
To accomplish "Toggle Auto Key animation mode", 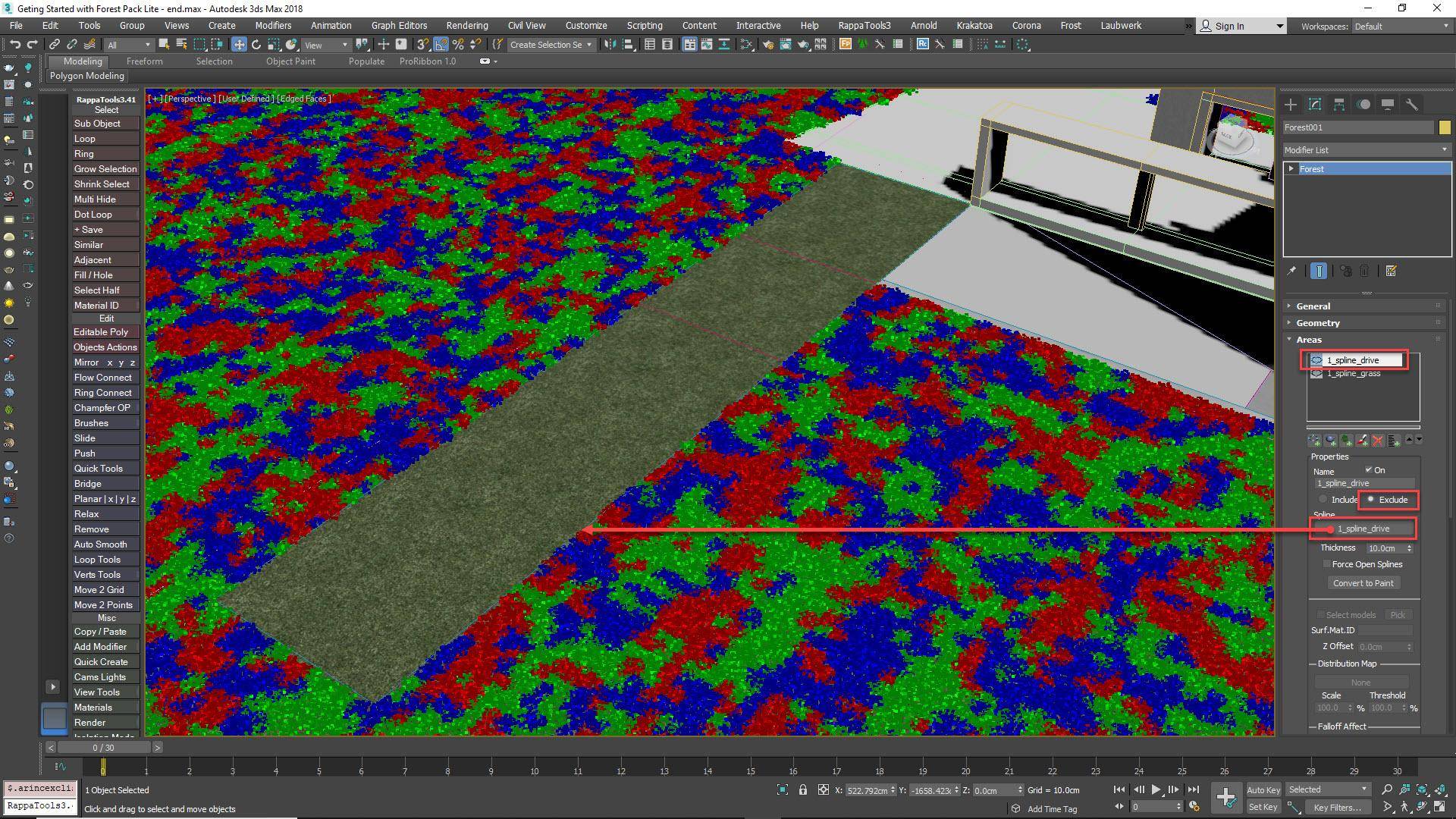I will pyautogui.click(x=1263, y=789).
